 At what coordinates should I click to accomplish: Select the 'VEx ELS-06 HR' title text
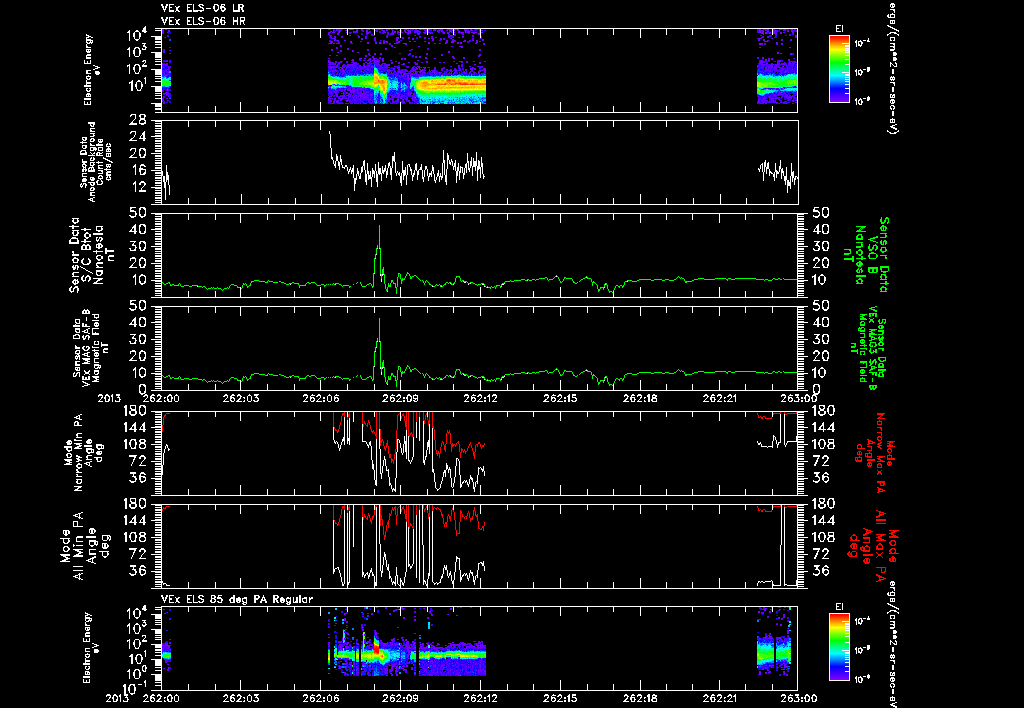tap(203, 21)
